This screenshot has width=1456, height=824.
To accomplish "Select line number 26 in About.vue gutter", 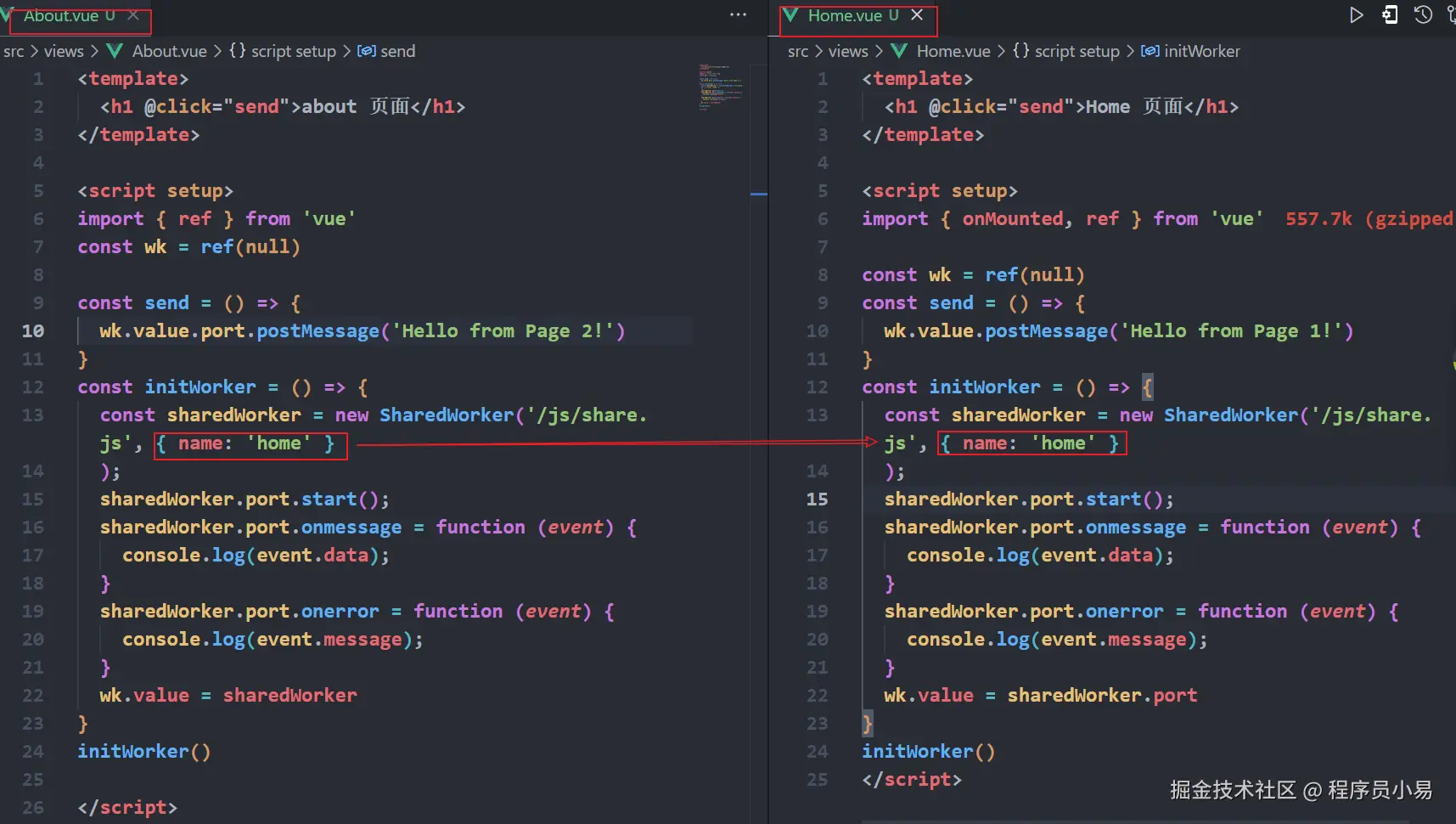I will [33, 808].
